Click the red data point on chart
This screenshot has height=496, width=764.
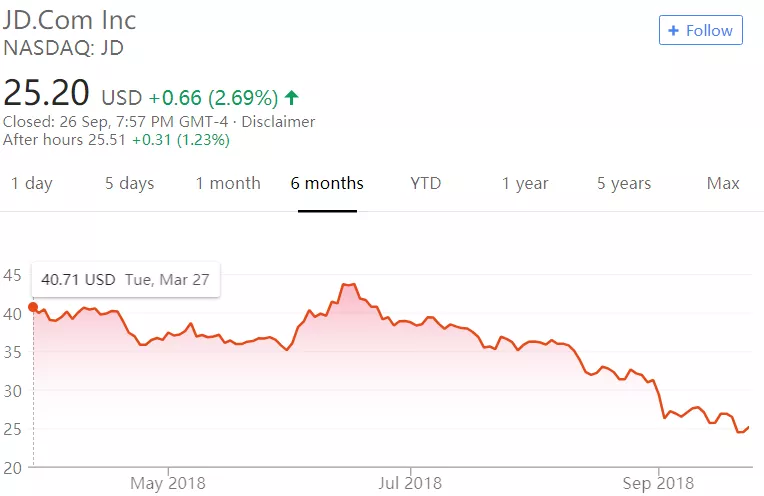pyautogui.click(x=33, y=307)
